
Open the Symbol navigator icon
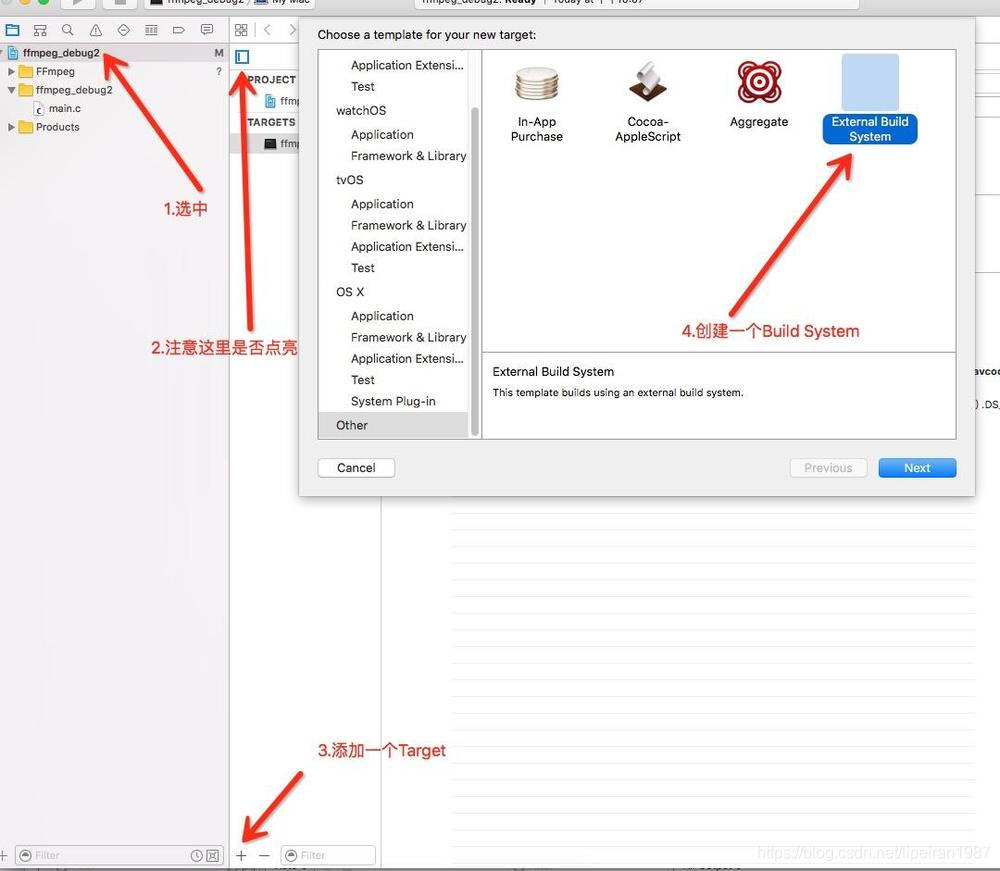[x=40, y=30]
